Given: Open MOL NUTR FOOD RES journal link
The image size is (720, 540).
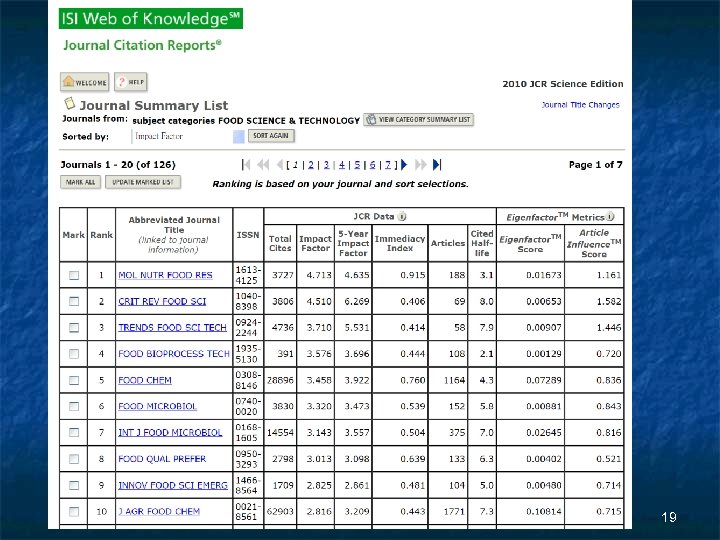Looking at the screenshot, I should pos(165,275).
